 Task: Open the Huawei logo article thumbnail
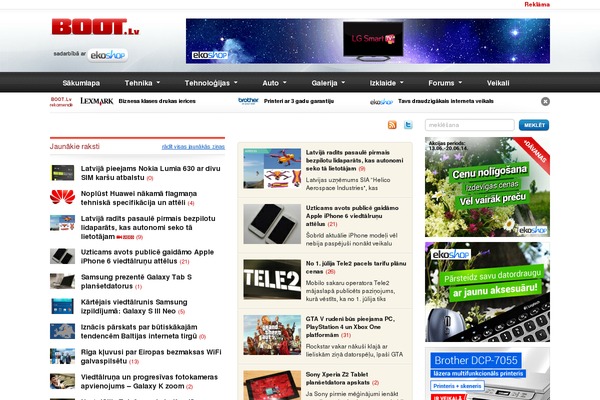tap(62, 198)
